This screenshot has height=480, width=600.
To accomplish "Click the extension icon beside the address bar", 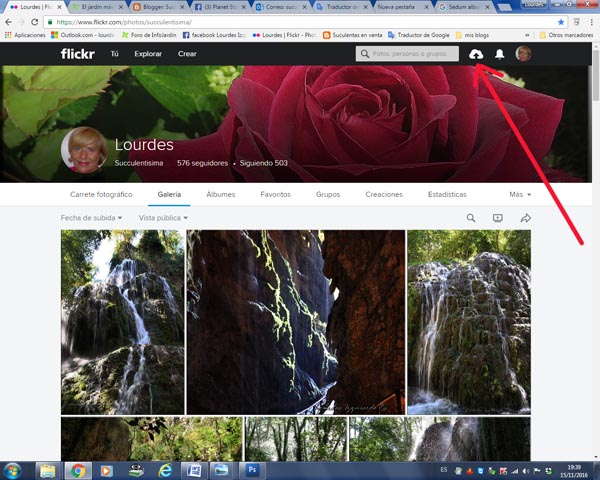I will [576, 22].
